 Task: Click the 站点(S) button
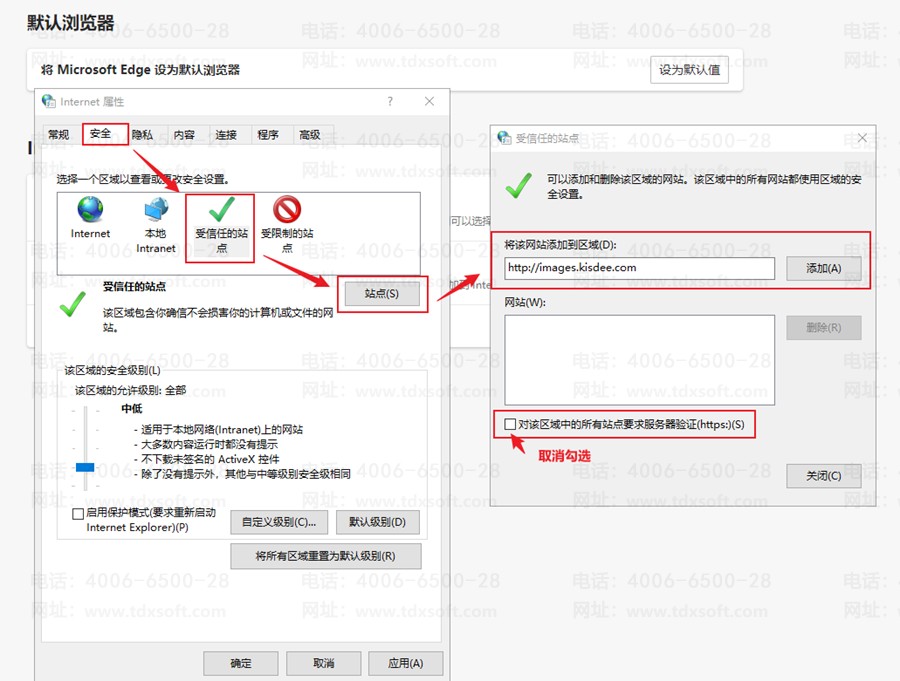pos(382,294)
